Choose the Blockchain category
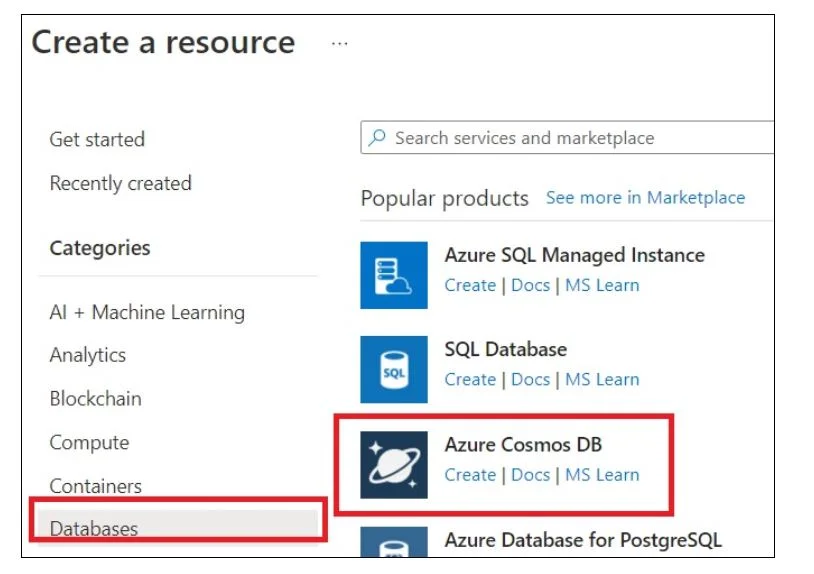 tap(96, 399)
